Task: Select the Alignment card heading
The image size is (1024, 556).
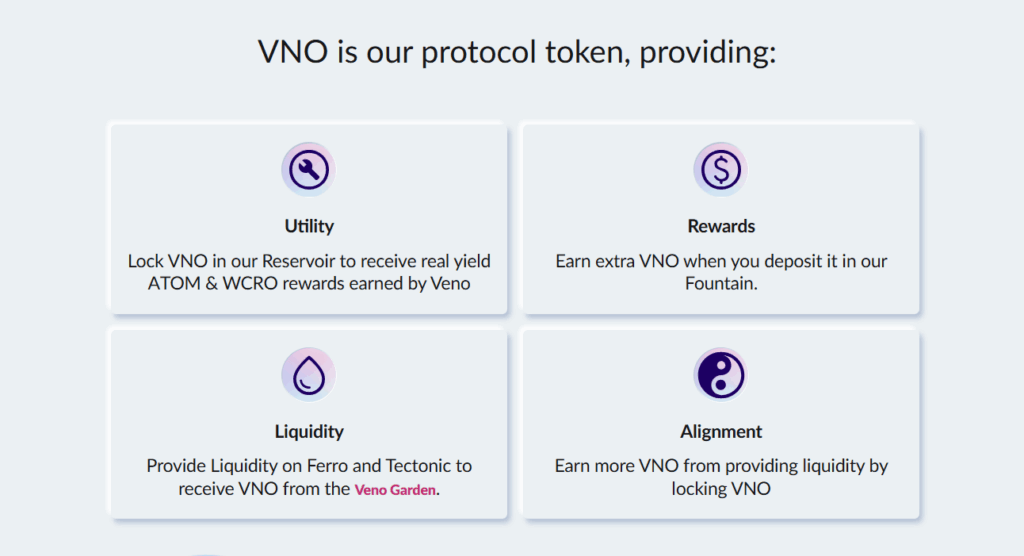Action: 721,432
